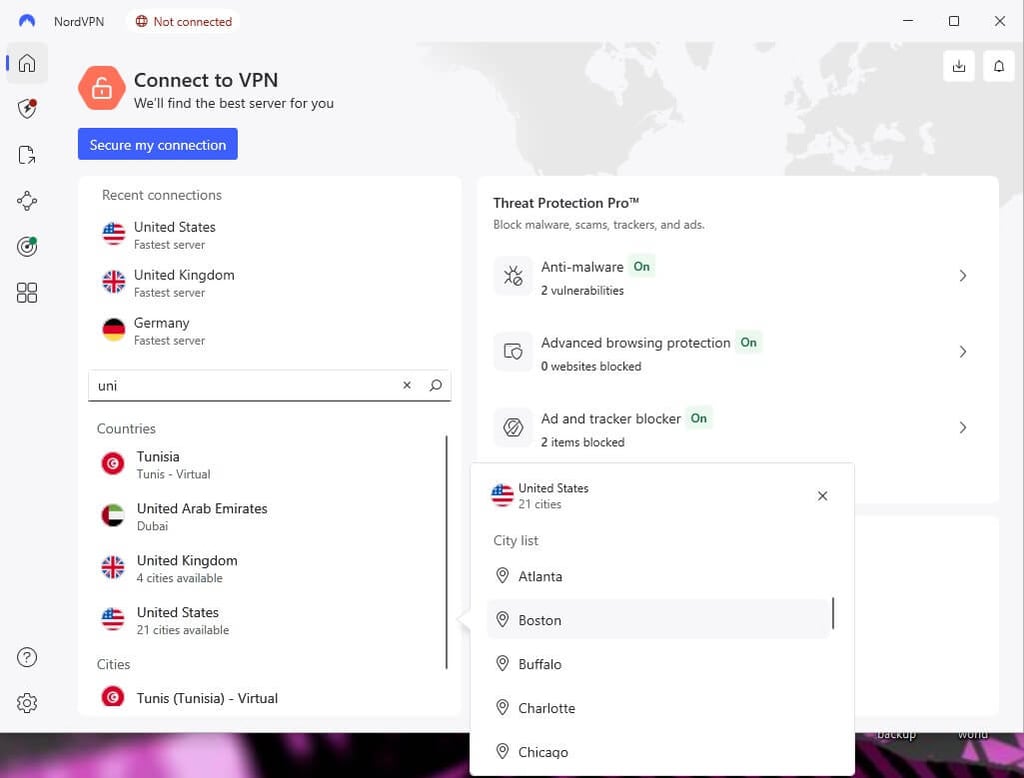The image size is (1024, 778).
Task: Click Threat Protection Pro heading
Action: tap(566, 203)
